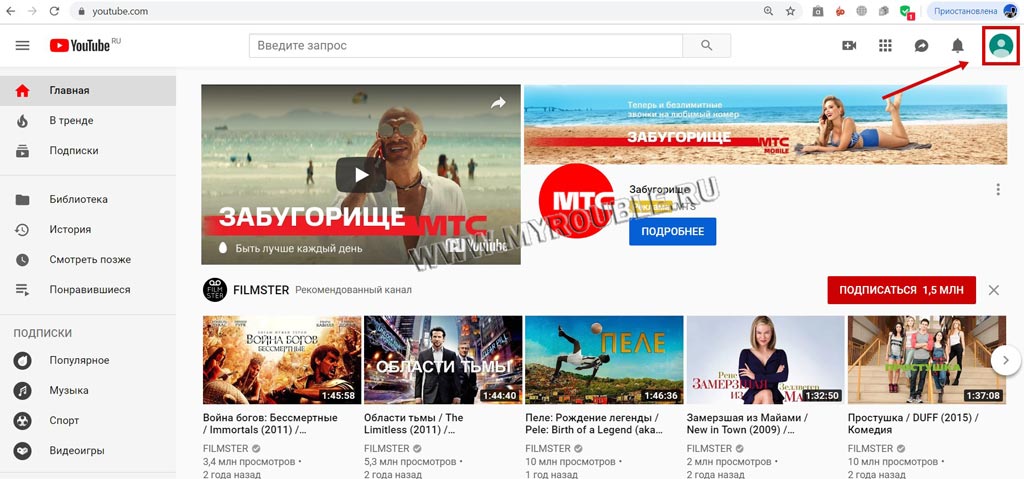Reload the page
Screen dimensions: 1024x479
coord(54,11)
